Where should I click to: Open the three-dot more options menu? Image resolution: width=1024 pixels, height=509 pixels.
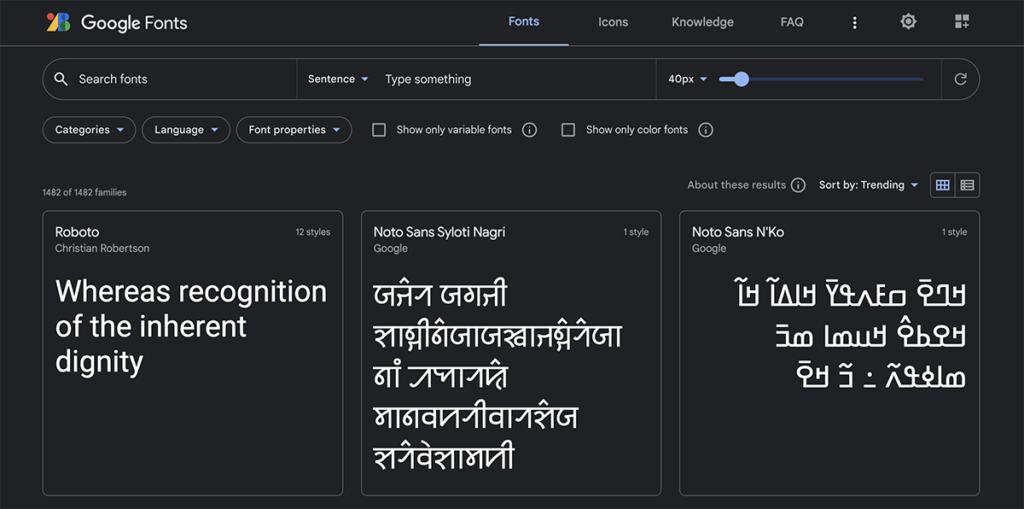(854, 23)
